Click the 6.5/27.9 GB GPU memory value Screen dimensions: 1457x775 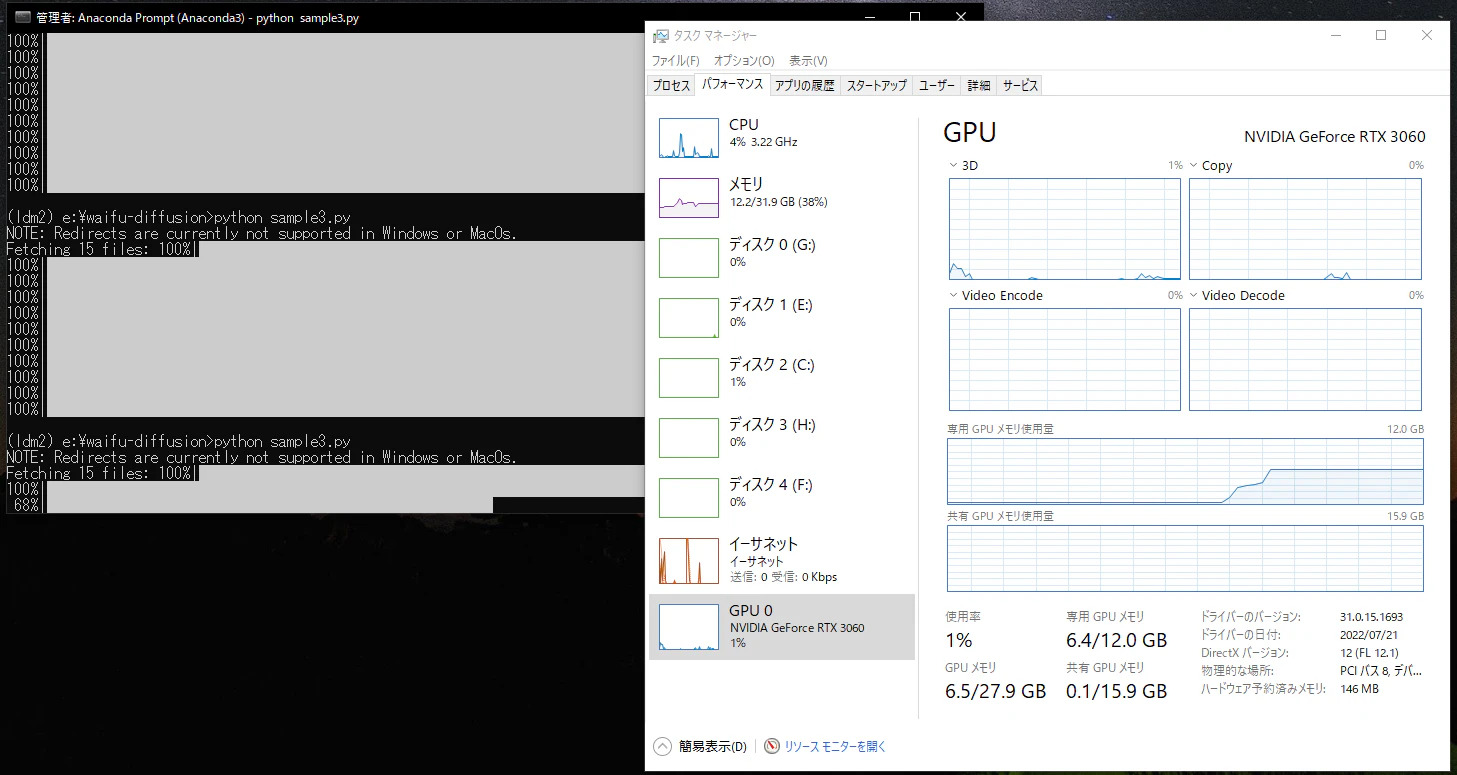[995, 691]
